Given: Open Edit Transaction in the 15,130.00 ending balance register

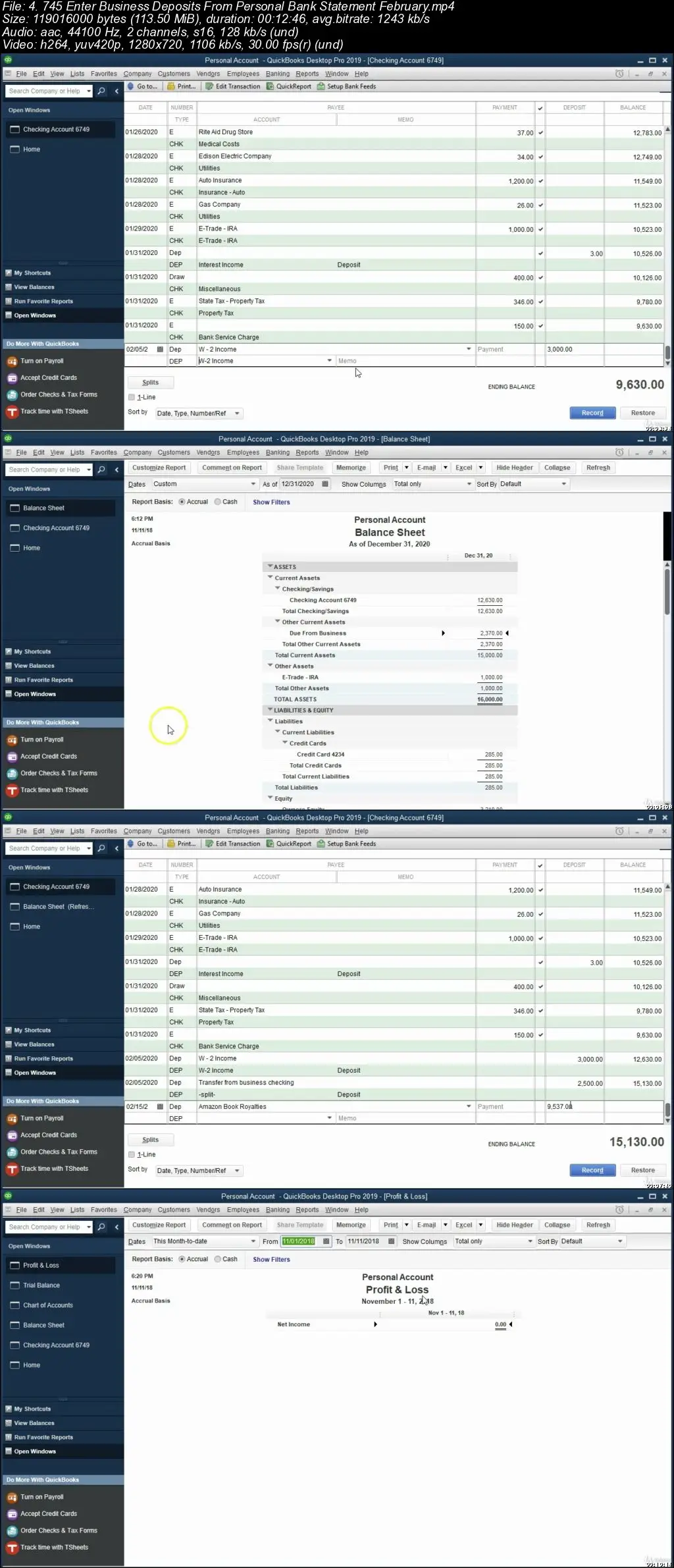Looking at the screenshot, I should click(x=233, y=844).
